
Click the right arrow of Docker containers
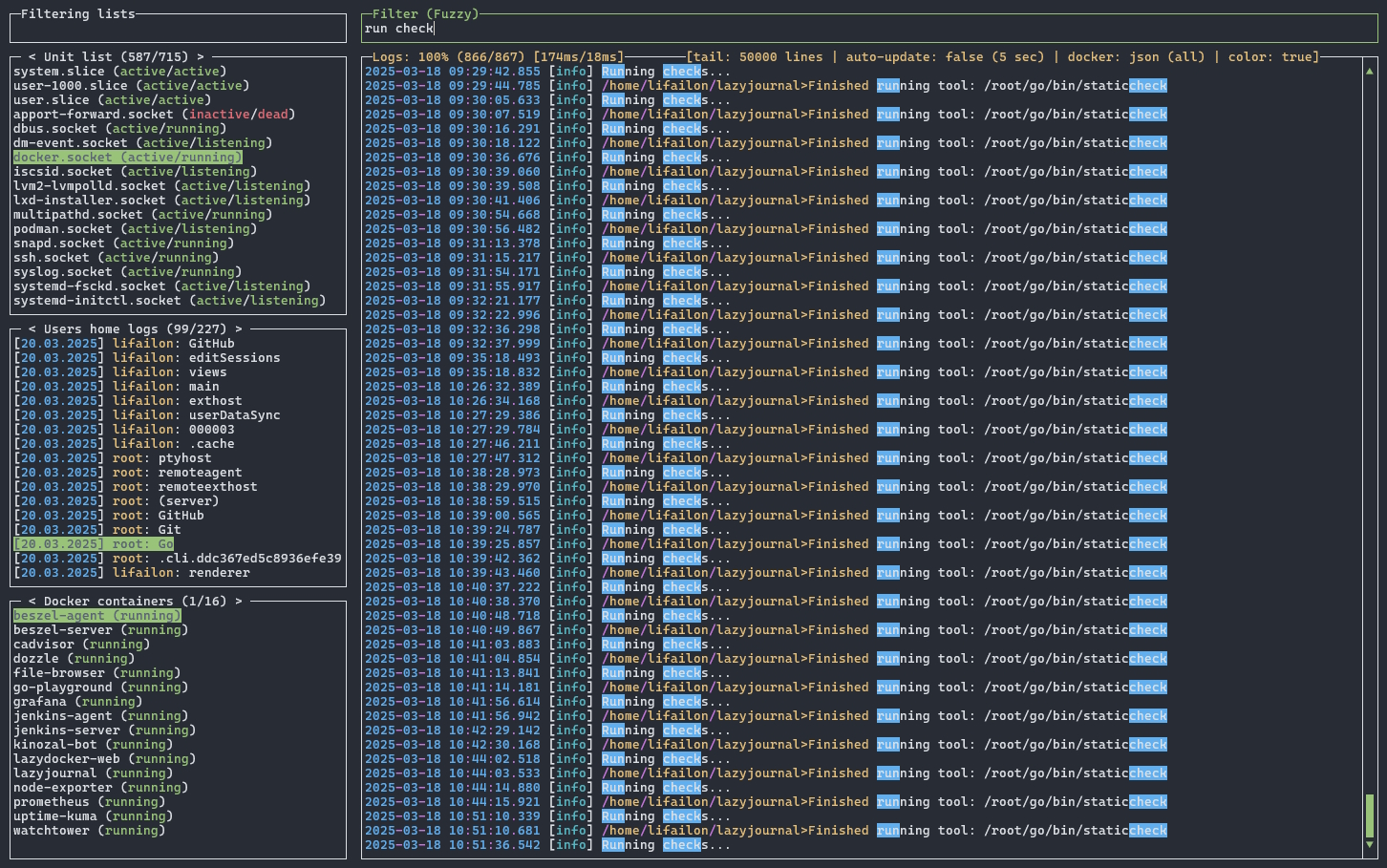tap(239, 602)
